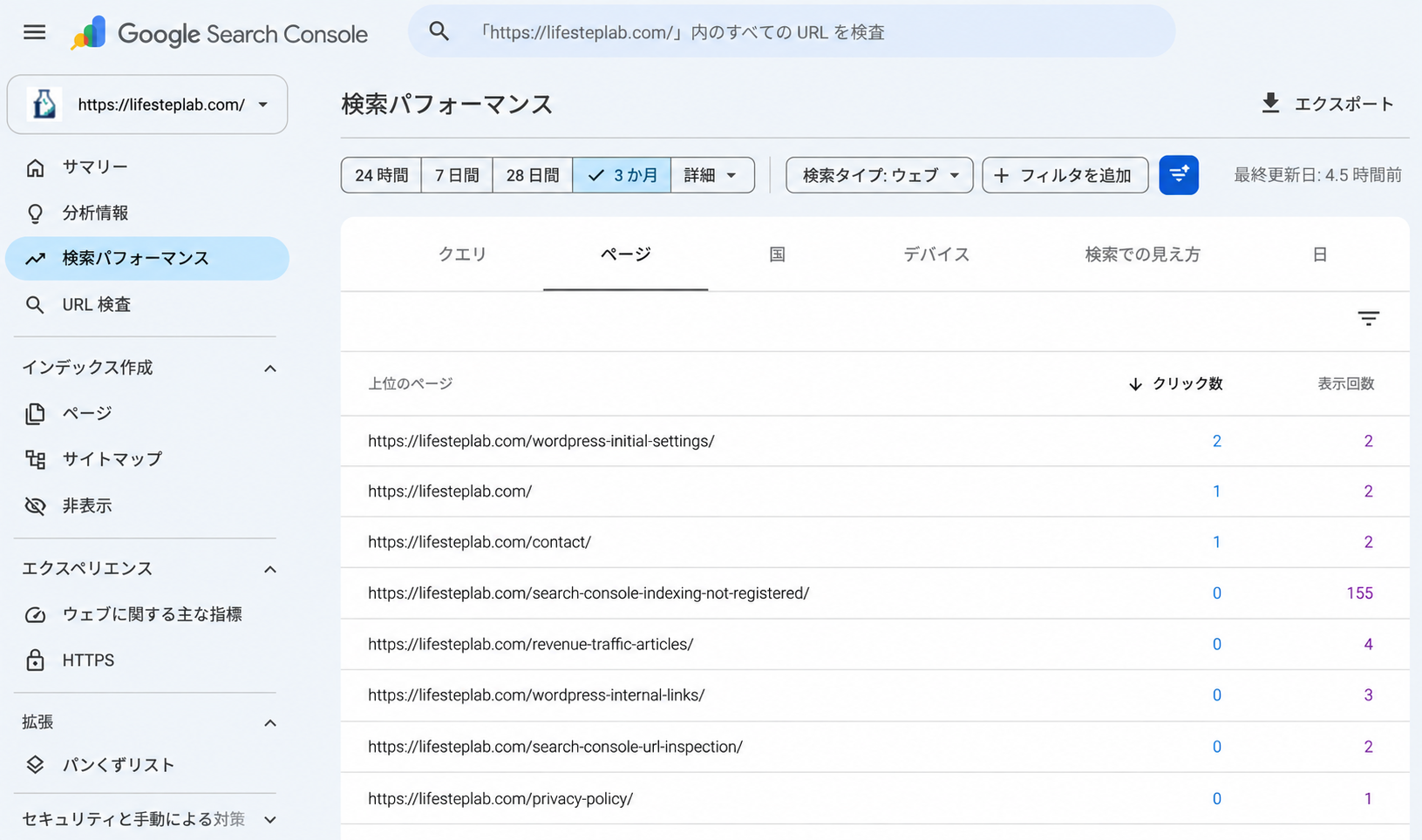Select the 24 時間 date range
Screen dimensions: 1422x840
tap(381, 175)
